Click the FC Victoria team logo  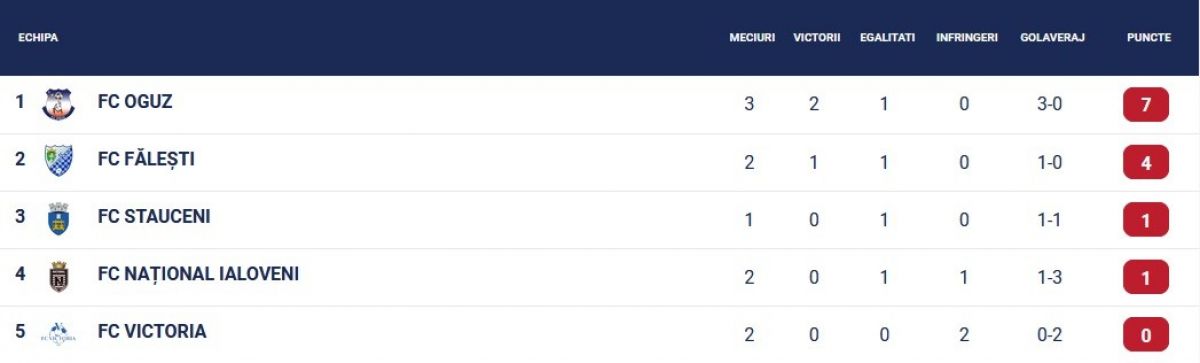59,333
